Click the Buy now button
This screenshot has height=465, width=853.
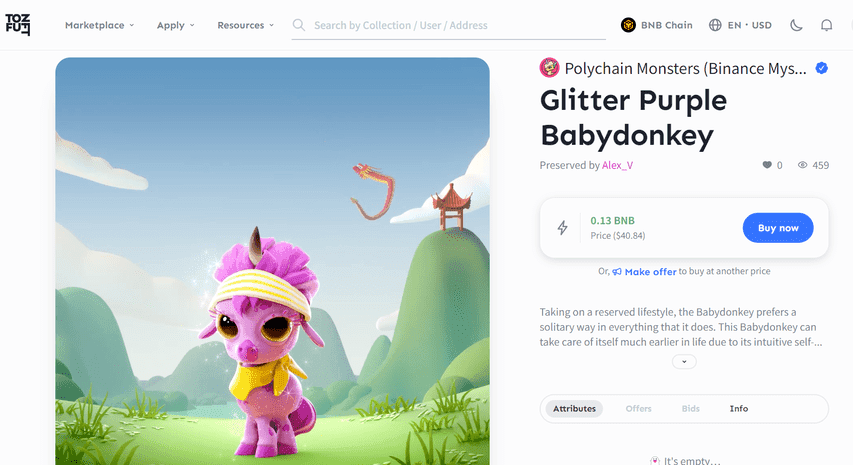(x=778, y=228)
